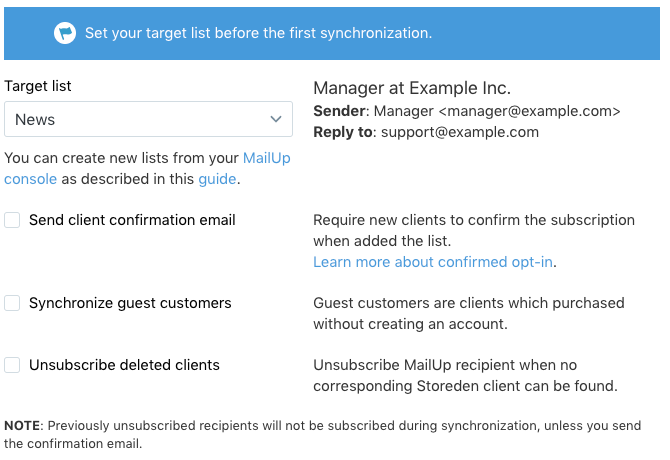Click the Set your target list banner message

[258, 33]
